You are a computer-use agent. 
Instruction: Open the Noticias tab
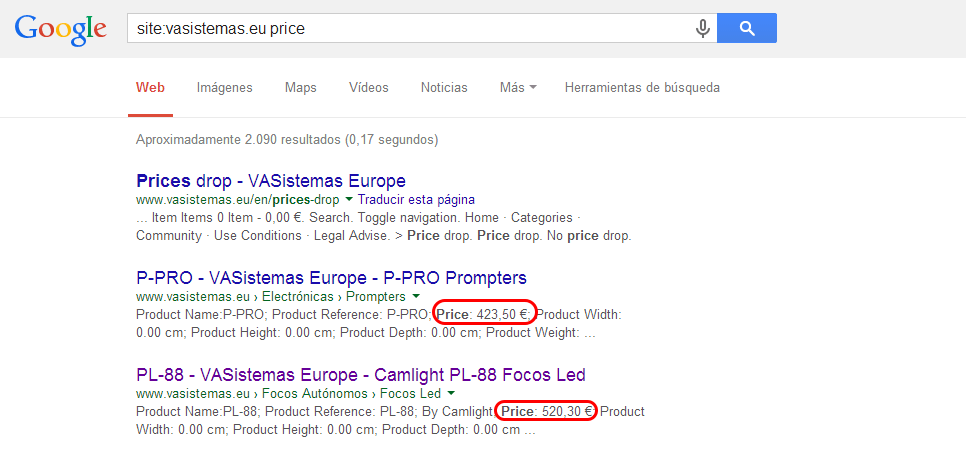(444, 87)
